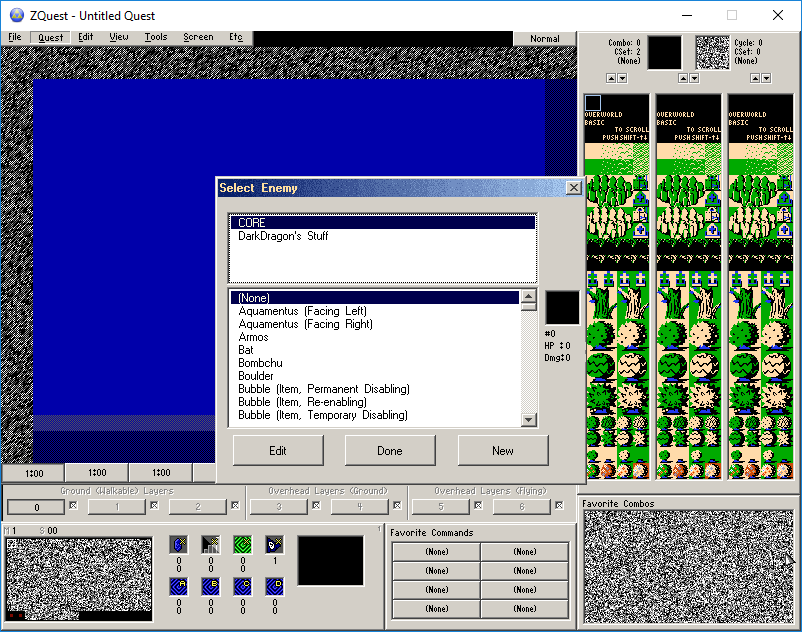The height and width of the screenshot is (632, 802).
Task: Select the blue warp square labeled B
Action: (x=210, y=586)
